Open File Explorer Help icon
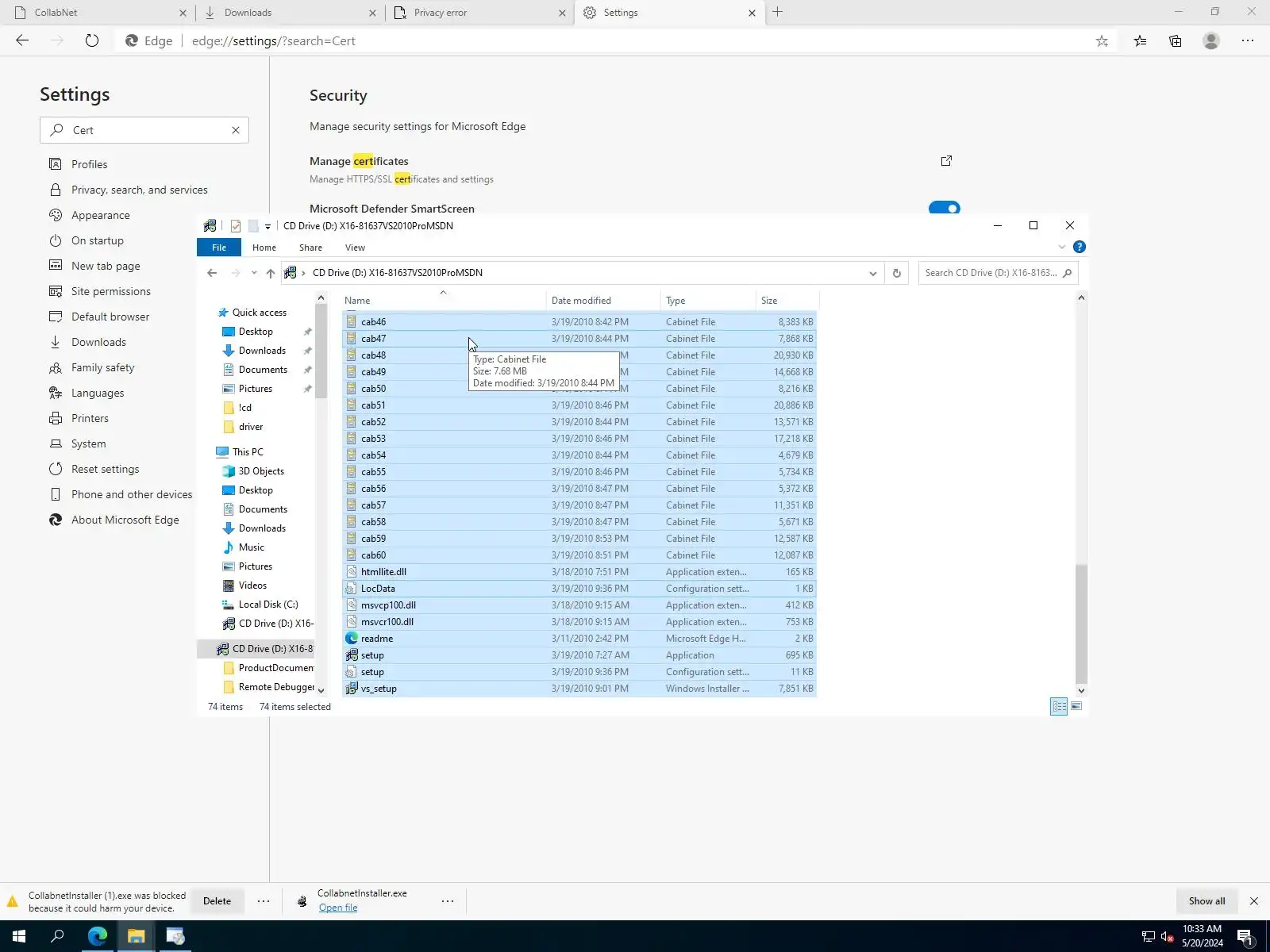Viewport: 1270px width, 952px height. pos(1079,248)
